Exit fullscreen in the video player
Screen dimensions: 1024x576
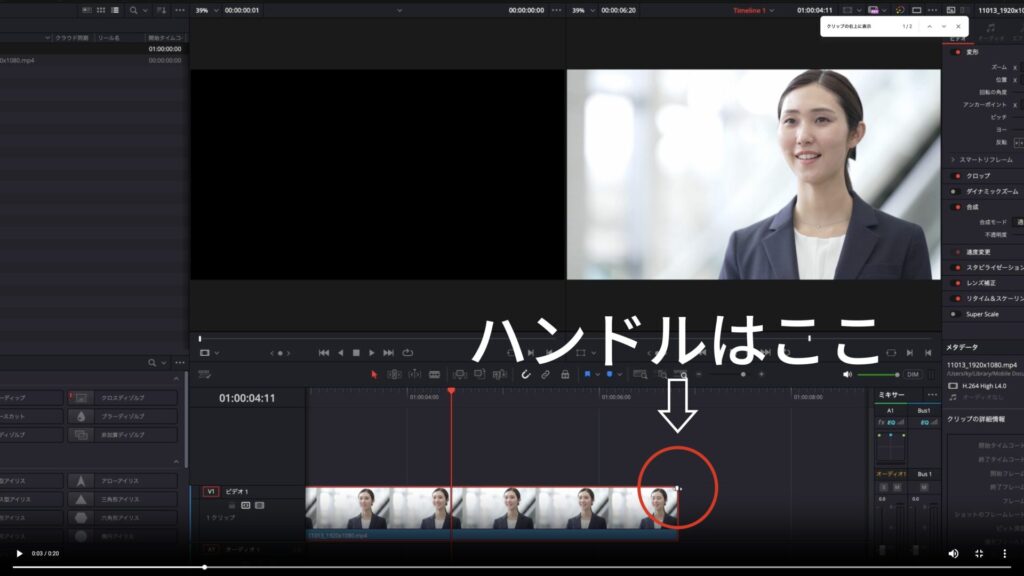[979, 554]
